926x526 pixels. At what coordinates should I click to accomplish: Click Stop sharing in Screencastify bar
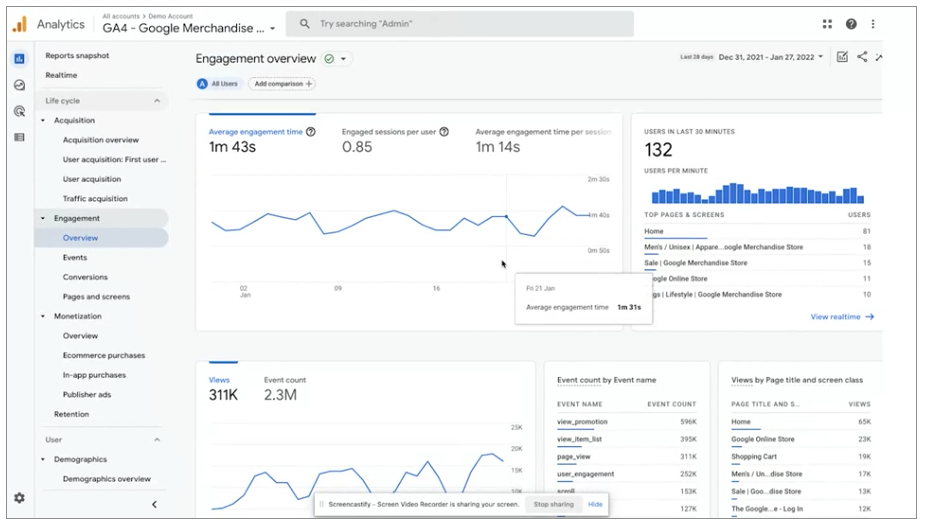pyautogui.click(x=553, y=505)
